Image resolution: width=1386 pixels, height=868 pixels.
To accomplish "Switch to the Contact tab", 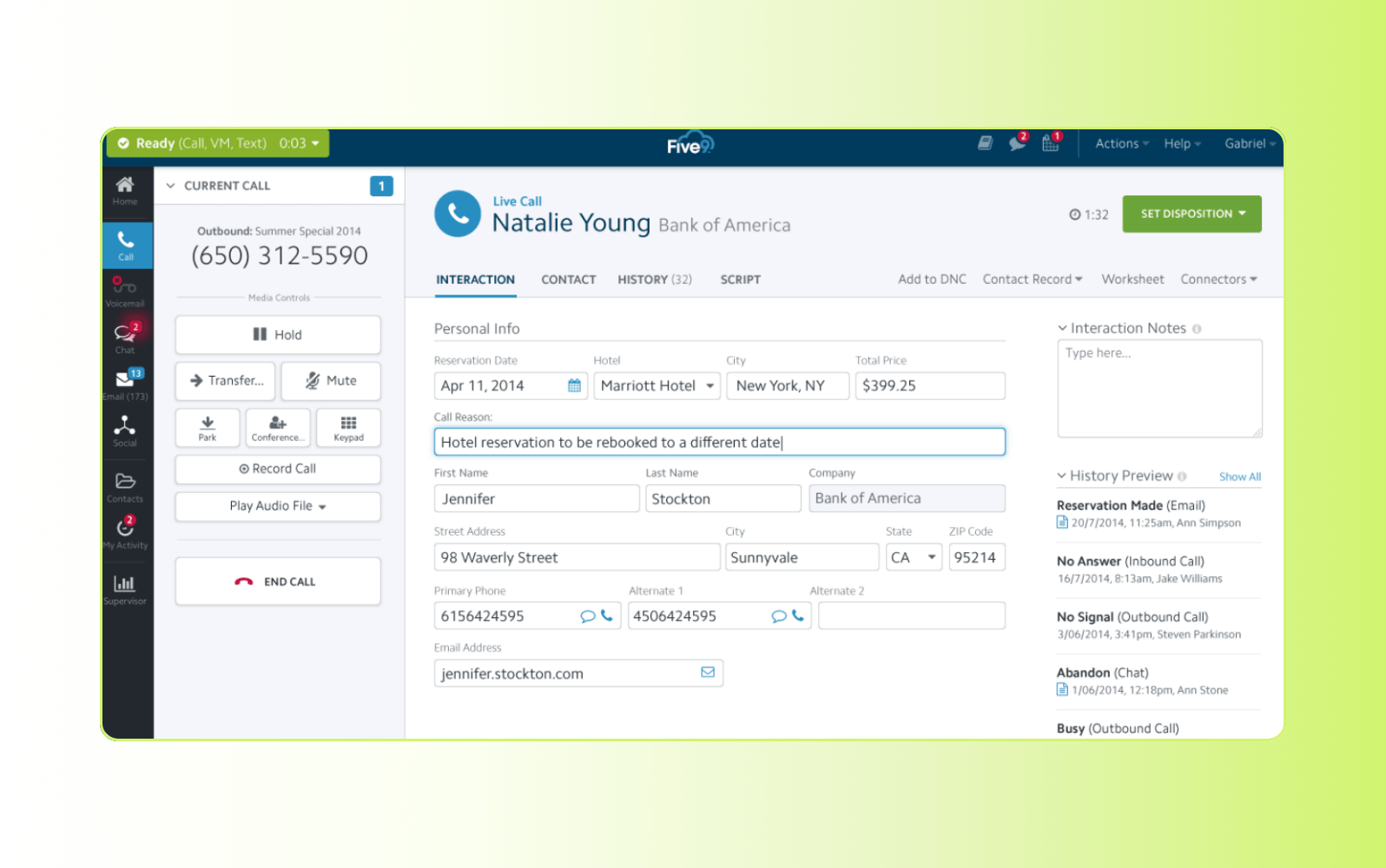I will [x=569, y=279].
